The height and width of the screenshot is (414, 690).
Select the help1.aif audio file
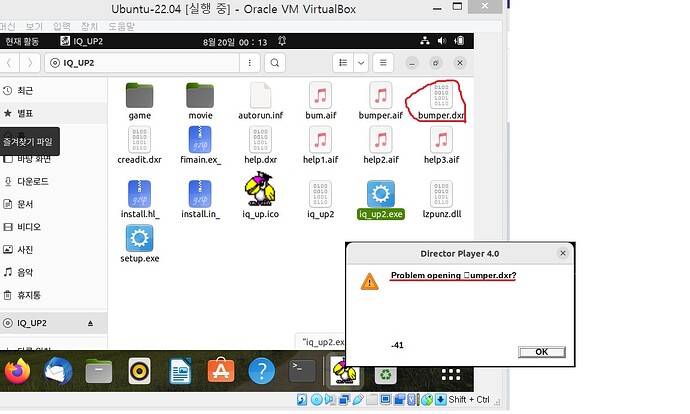[x=321, y=145]
